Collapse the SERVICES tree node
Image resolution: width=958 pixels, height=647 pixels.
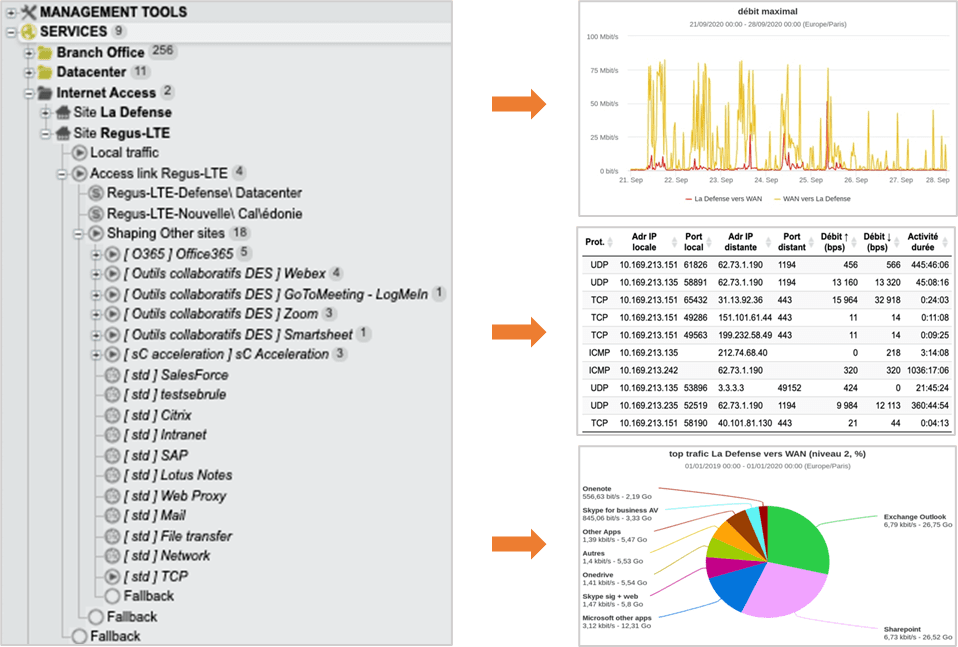point(11,32)
